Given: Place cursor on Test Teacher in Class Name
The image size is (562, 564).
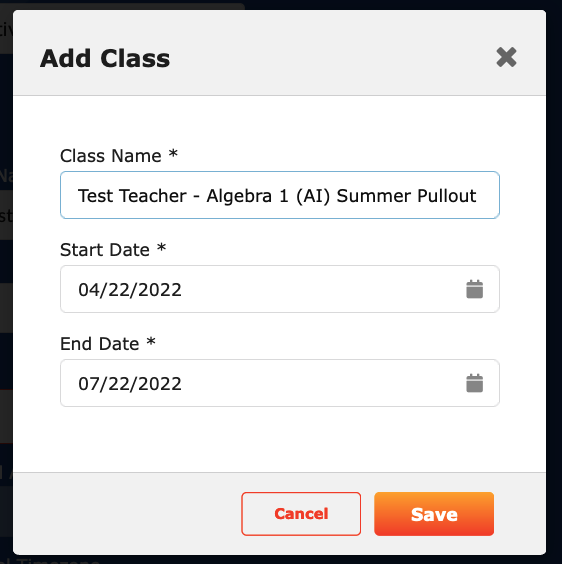Looking at the screenshot, I should 132,196.
